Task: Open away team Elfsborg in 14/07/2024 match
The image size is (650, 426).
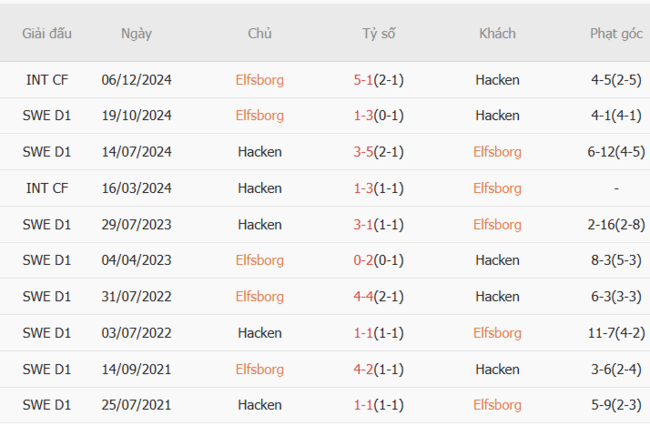Action: point(497,152)
